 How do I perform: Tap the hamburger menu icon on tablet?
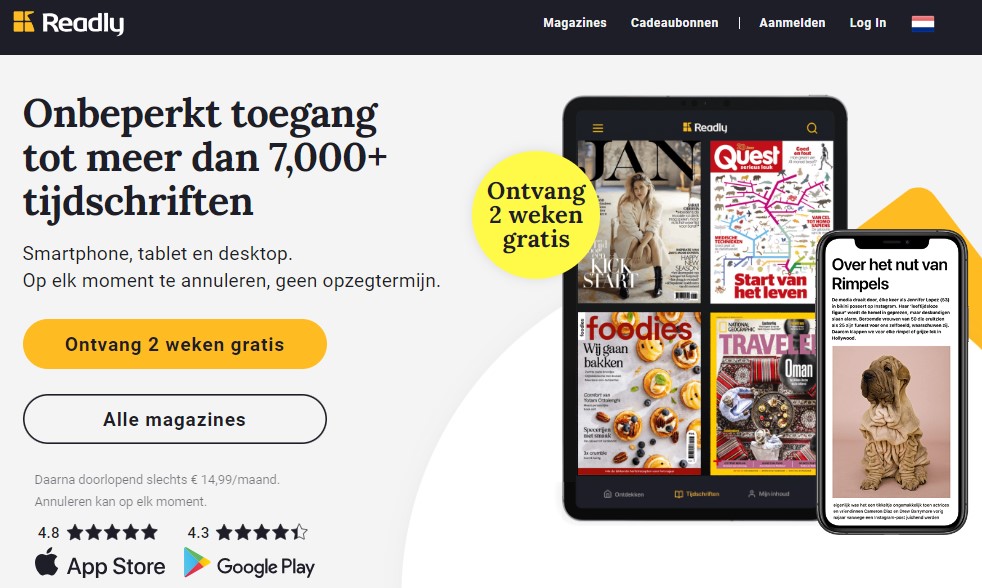click(598, 128)
